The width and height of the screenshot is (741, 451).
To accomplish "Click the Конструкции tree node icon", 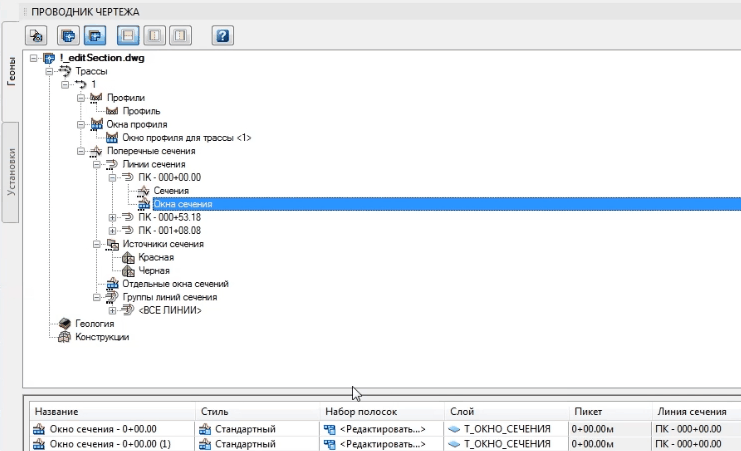I will click(x=65, y=337).
